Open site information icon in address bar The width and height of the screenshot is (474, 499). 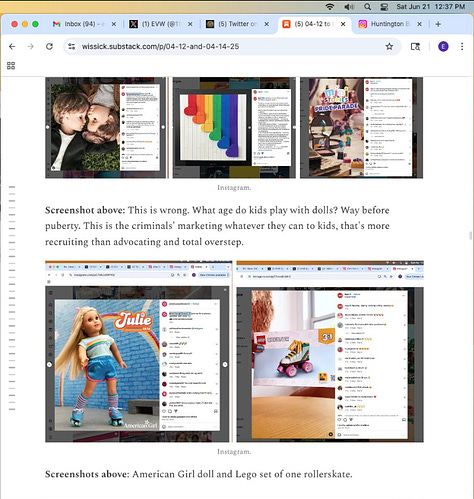tap(72, 46)
